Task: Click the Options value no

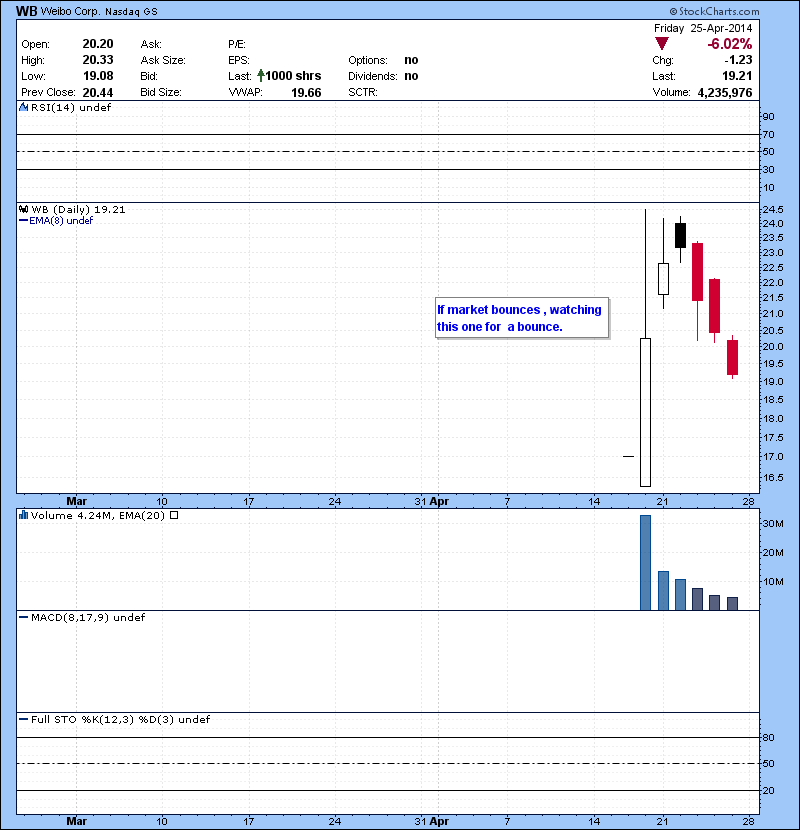Action: [x=411, y=60]
